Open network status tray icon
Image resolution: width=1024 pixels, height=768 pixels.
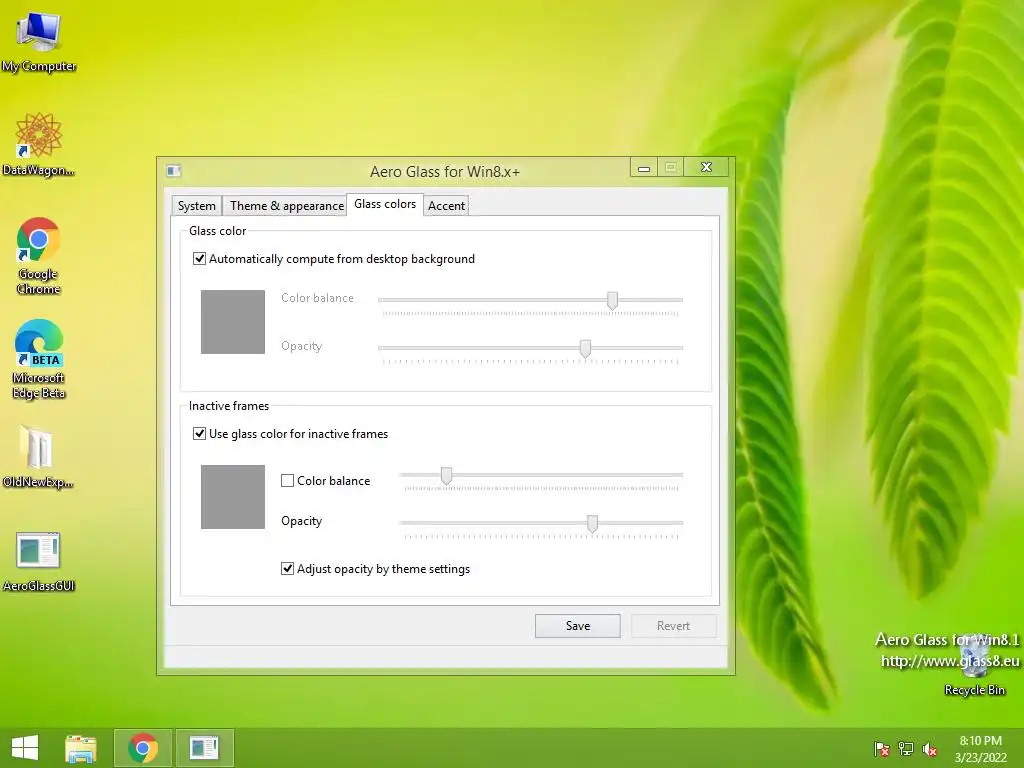tap(906, 749)
